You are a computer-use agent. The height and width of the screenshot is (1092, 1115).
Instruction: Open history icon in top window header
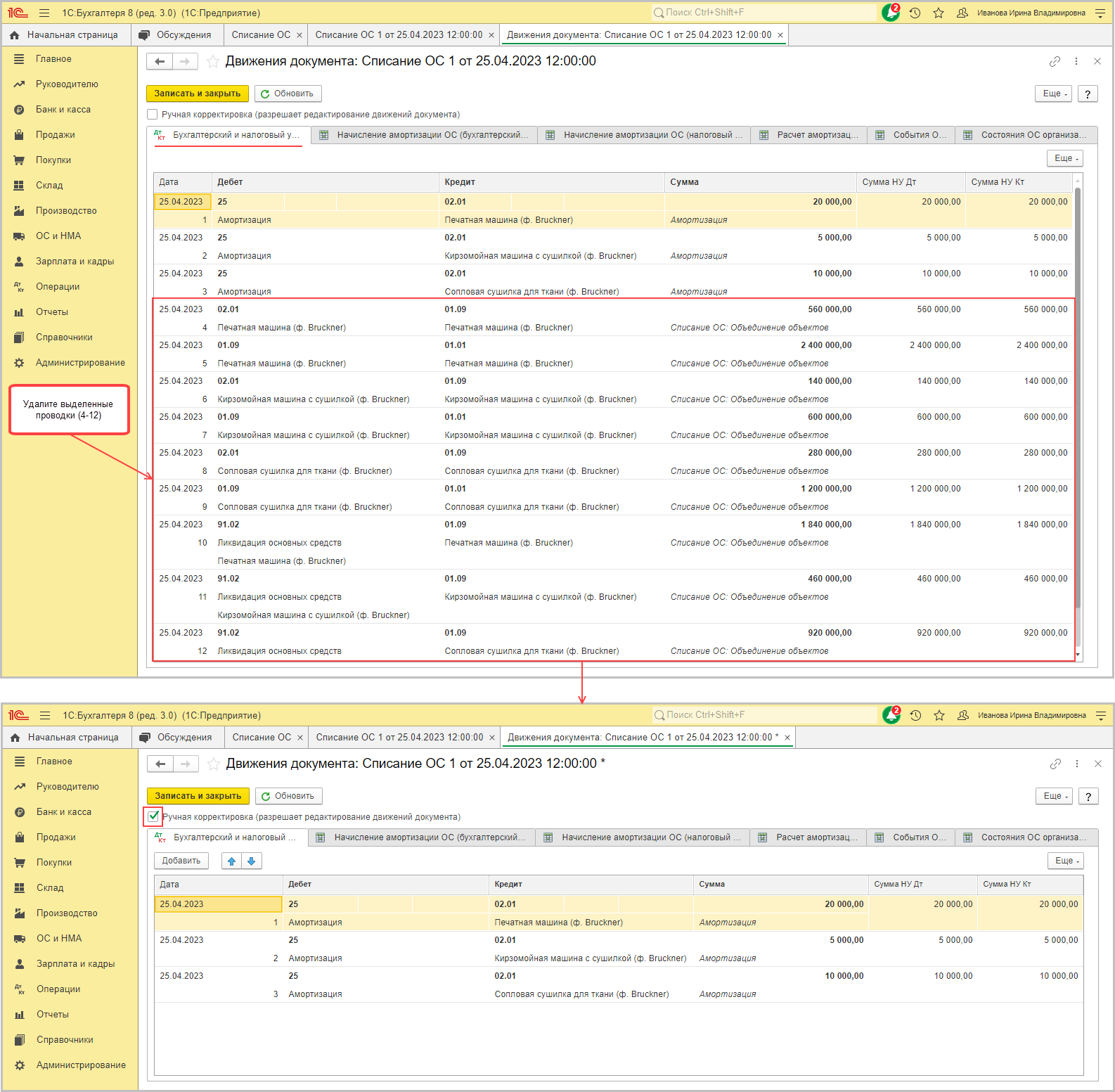915,13
